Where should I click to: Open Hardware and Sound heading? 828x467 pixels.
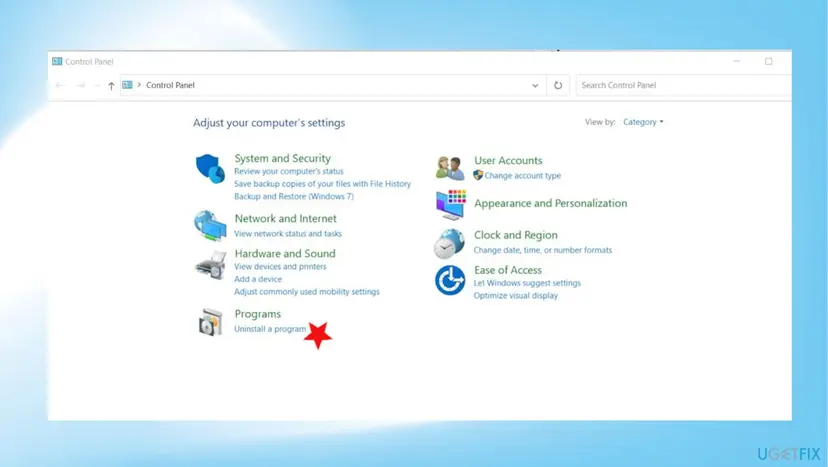285,254
